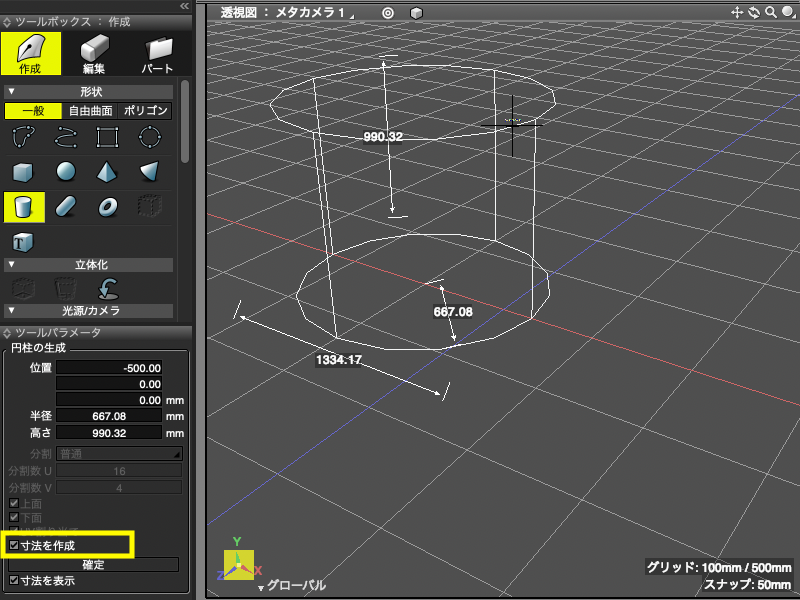Select the pyramid primitive tool
The height and width of the screenshot is (600, 800).
[107, 172]
